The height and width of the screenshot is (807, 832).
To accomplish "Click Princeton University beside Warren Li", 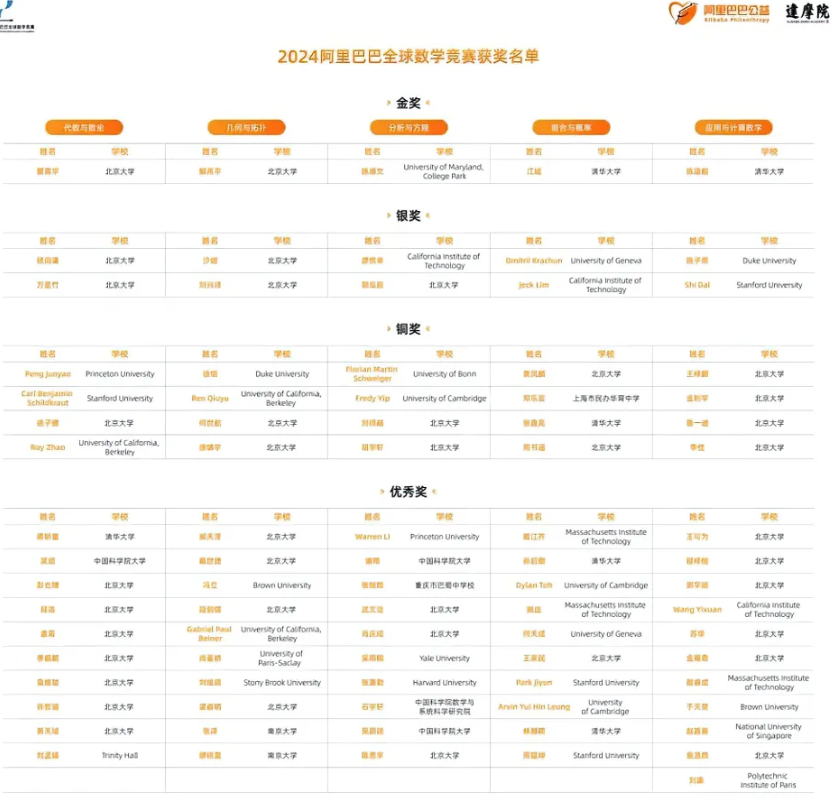I will [445, 537].
